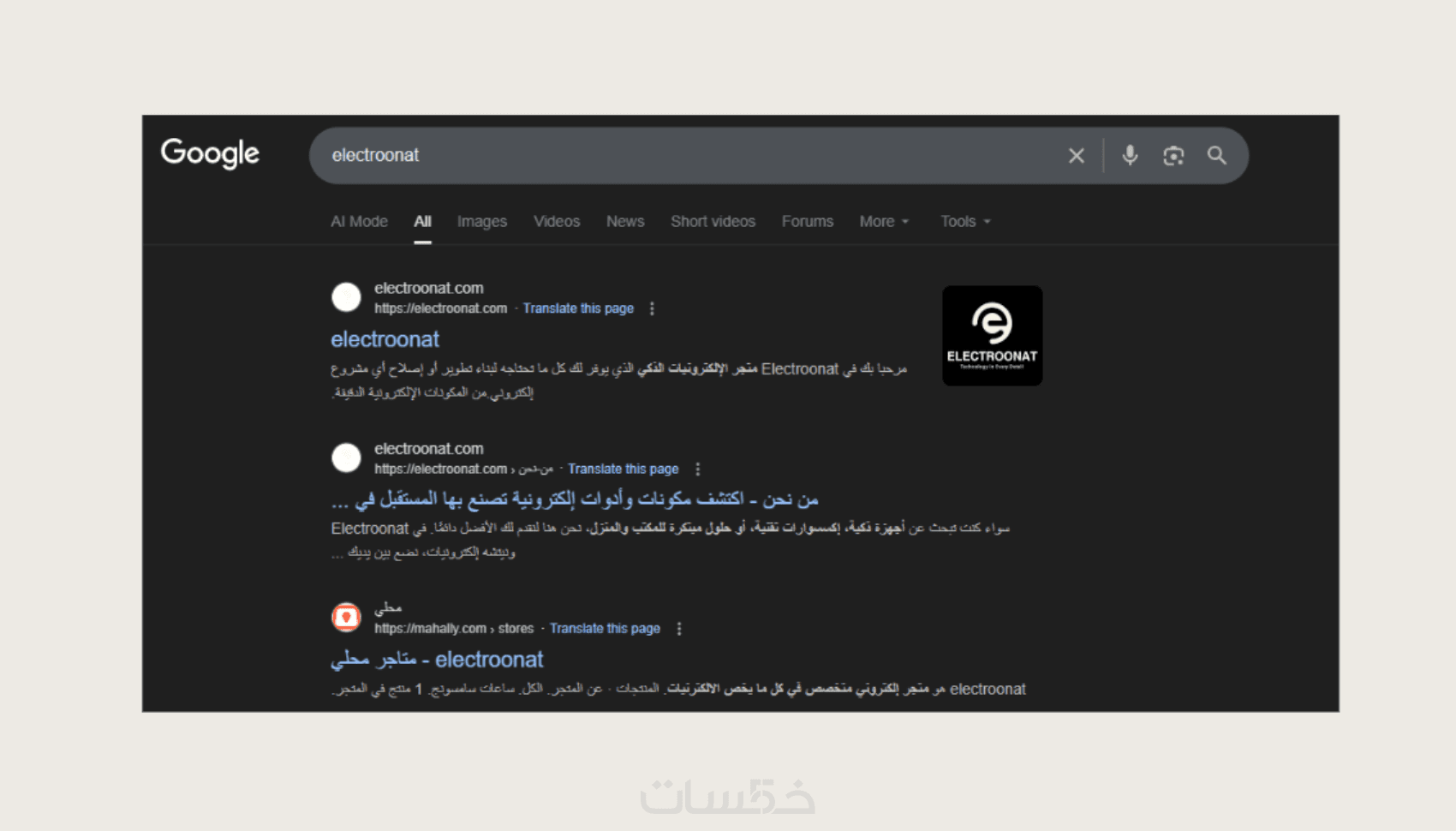
Task: Open the Arabic 'من نحن' result title link
Action: [575, 499]
